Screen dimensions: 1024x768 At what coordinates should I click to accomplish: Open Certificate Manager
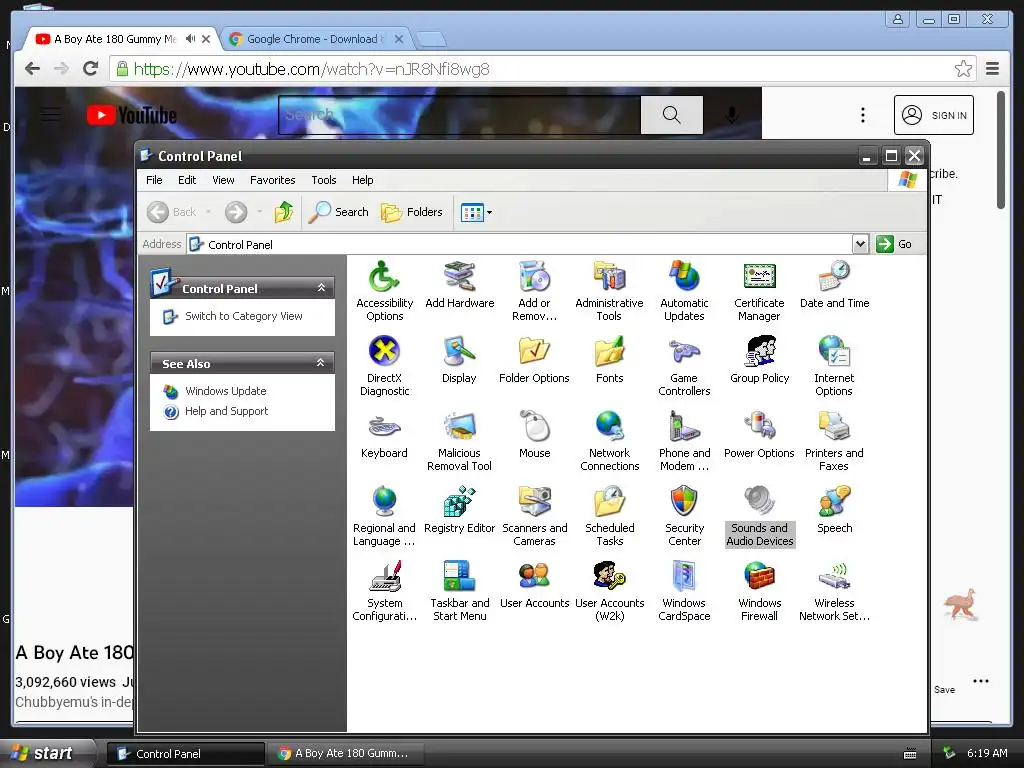(x=759, y=291)
